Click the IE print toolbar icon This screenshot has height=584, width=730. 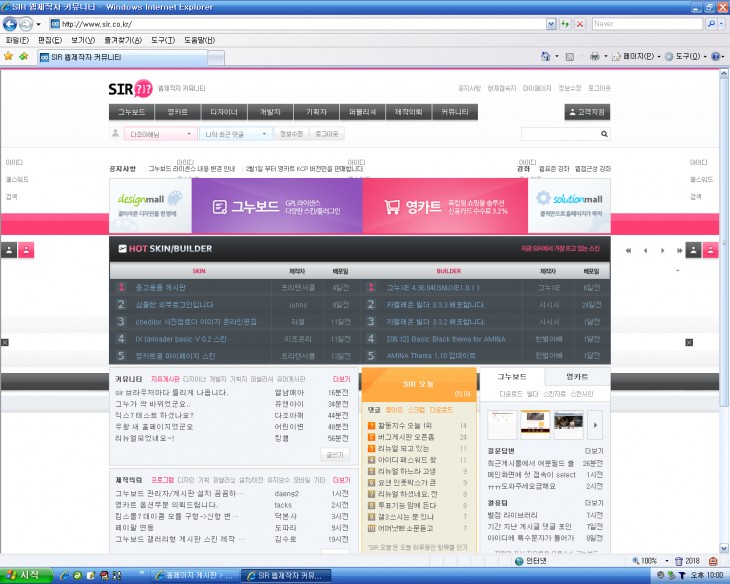coord(595,57)
